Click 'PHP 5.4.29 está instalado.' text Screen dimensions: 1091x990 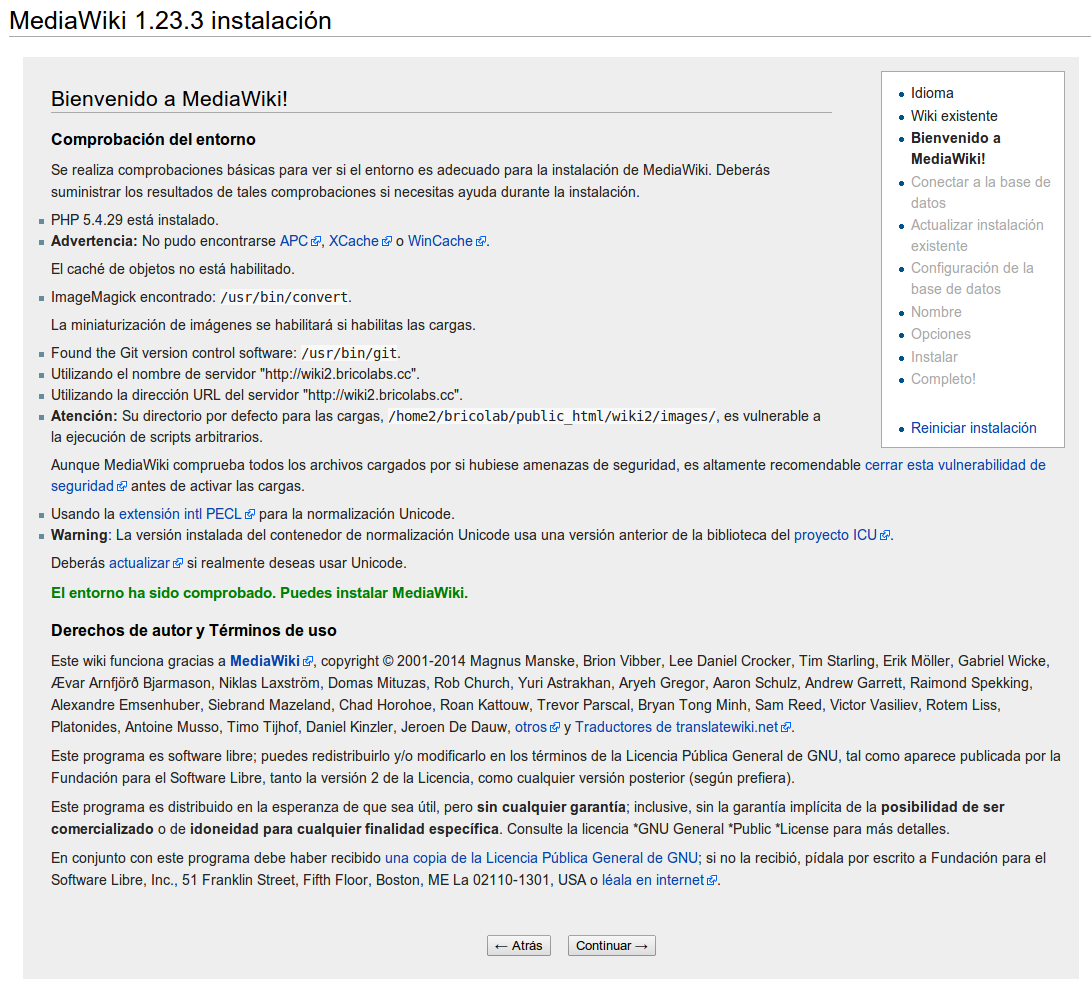coord(134,220)
